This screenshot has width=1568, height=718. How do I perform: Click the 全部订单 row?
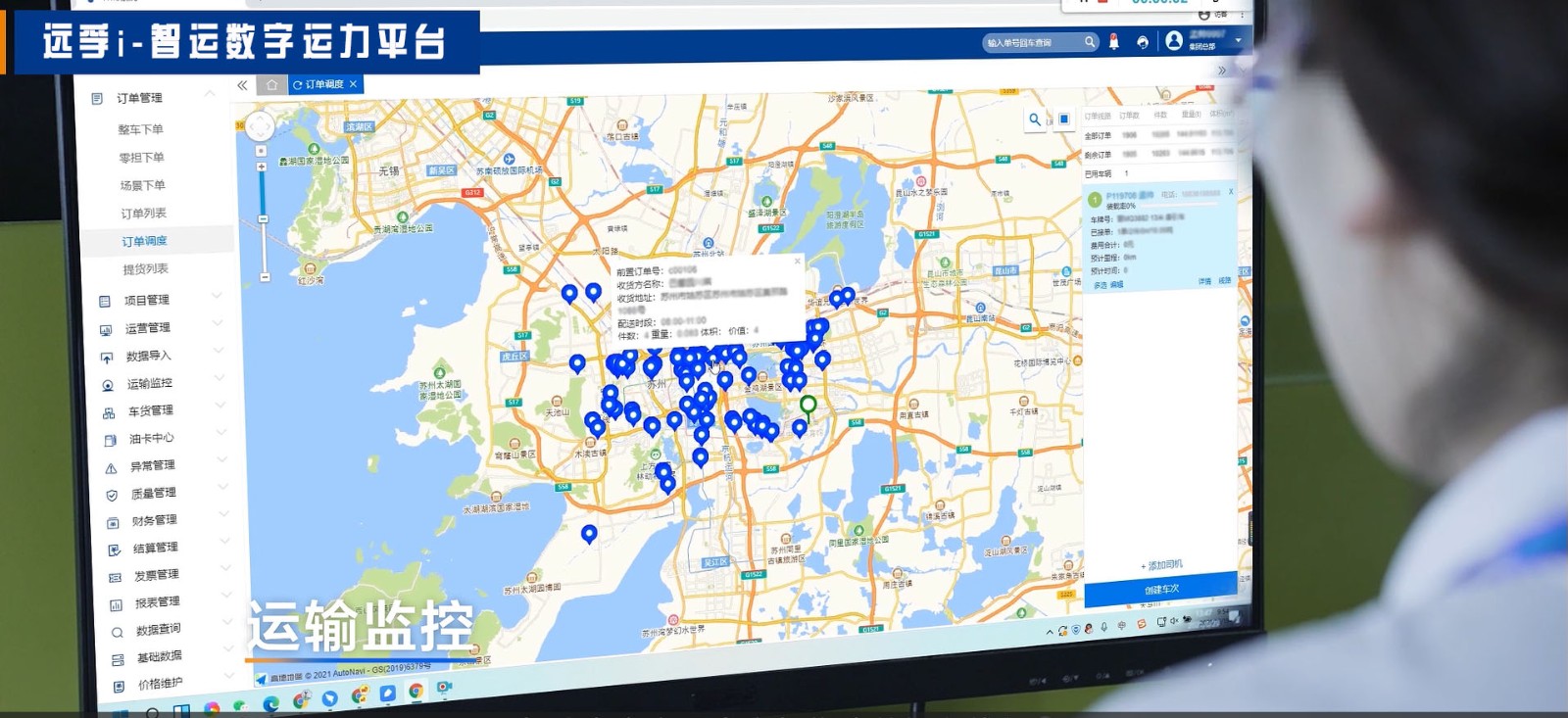(1159, 135)
